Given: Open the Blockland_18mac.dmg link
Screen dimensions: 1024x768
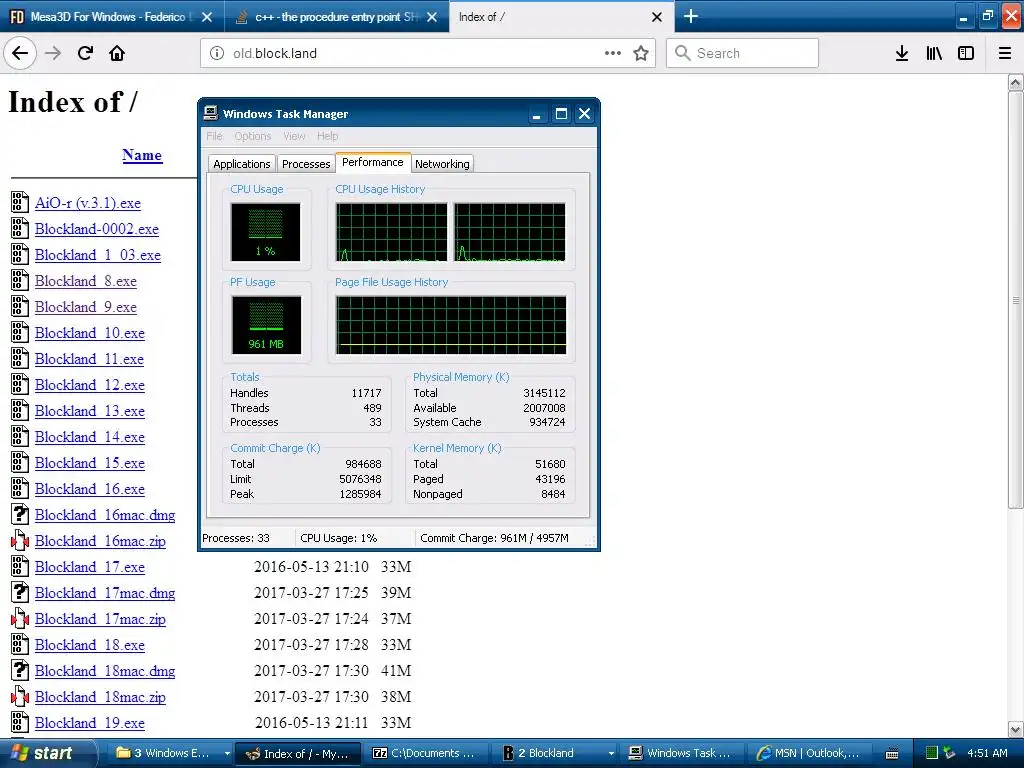Looking at the screenshot, I should tap(105, 671).
